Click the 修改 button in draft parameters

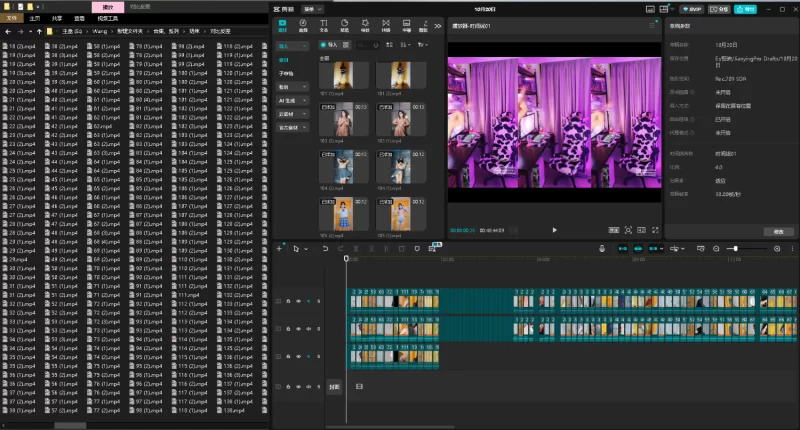[x=778, y=231]
